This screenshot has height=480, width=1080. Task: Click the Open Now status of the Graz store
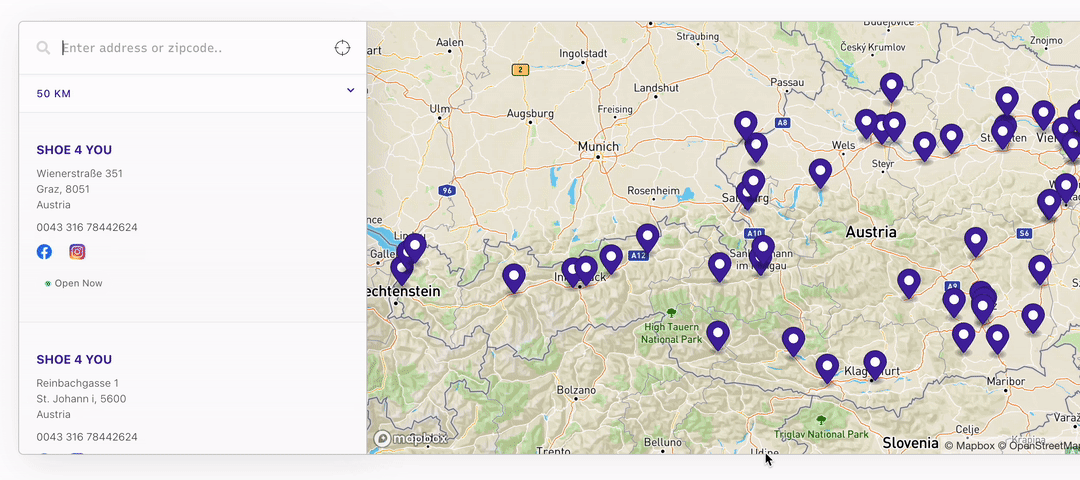77,283
